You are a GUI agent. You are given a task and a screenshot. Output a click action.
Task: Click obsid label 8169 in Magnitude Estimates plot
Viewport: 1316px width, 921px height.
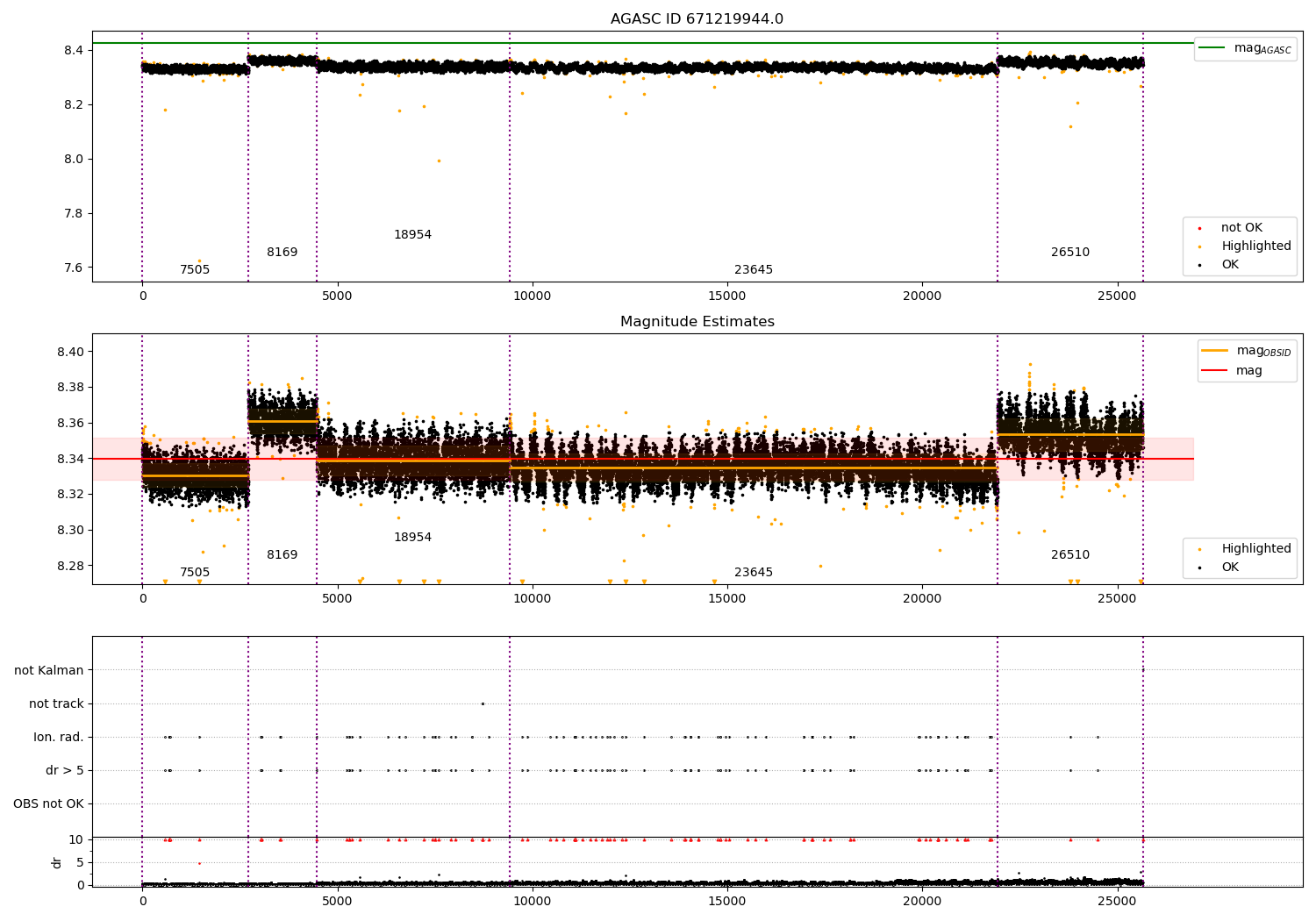click(283, 555)
